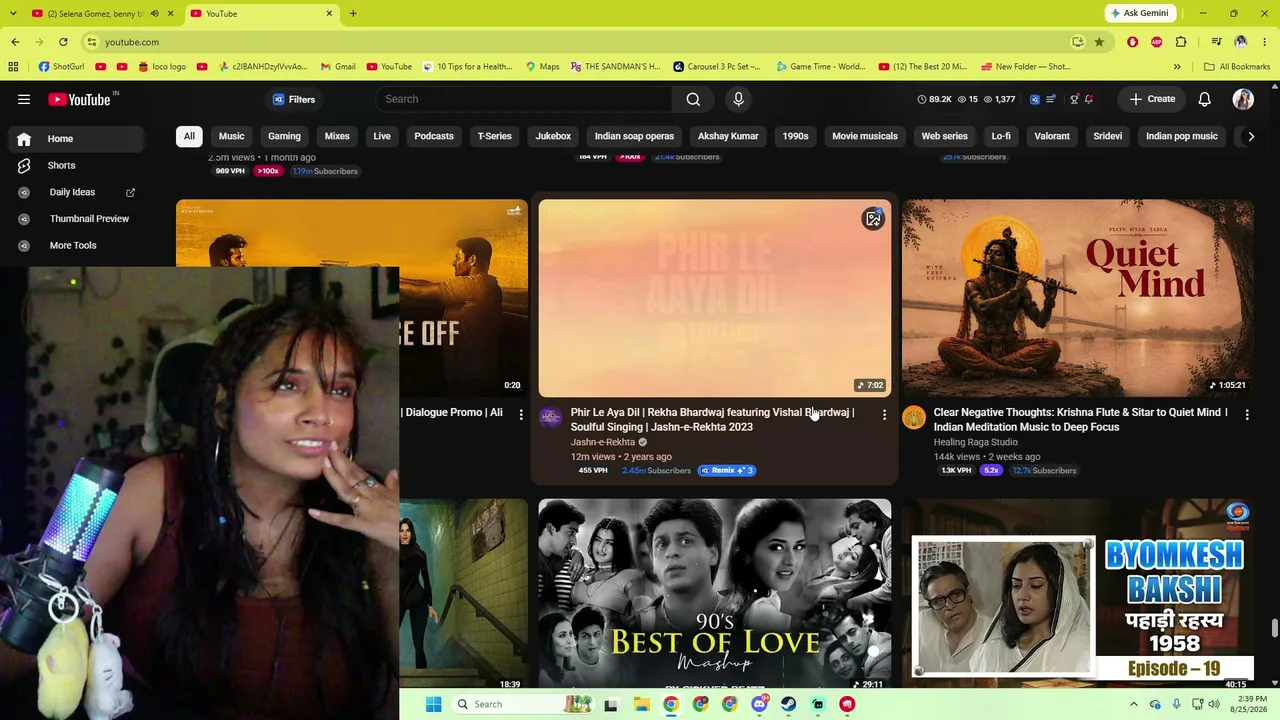Click the magnifier search submit button
The width and height of the screenshot is (1280, 720).
coord(693,99)
